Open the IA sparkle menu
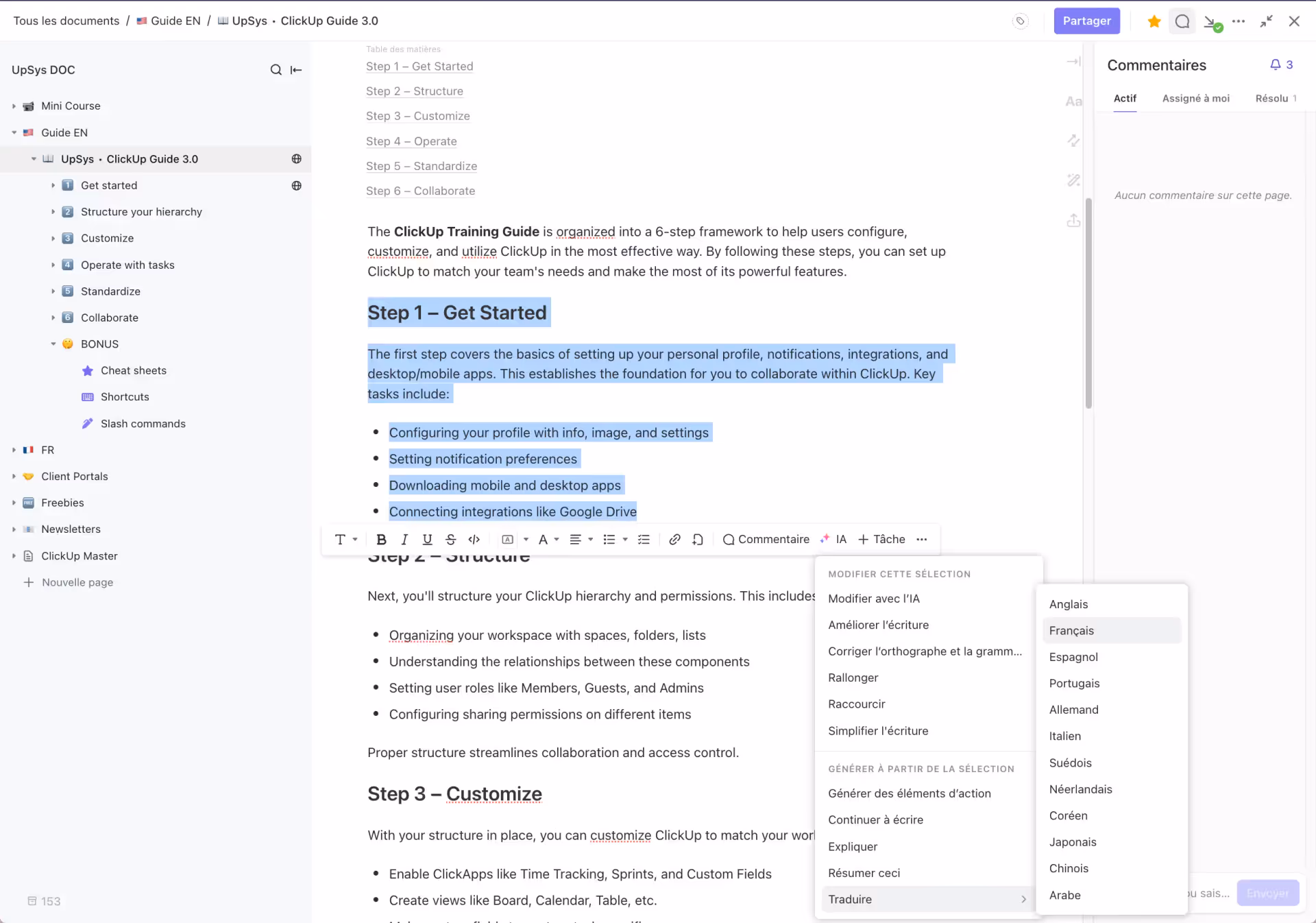Viewport: 1316px width, 923px height. (x=833, y=540)
